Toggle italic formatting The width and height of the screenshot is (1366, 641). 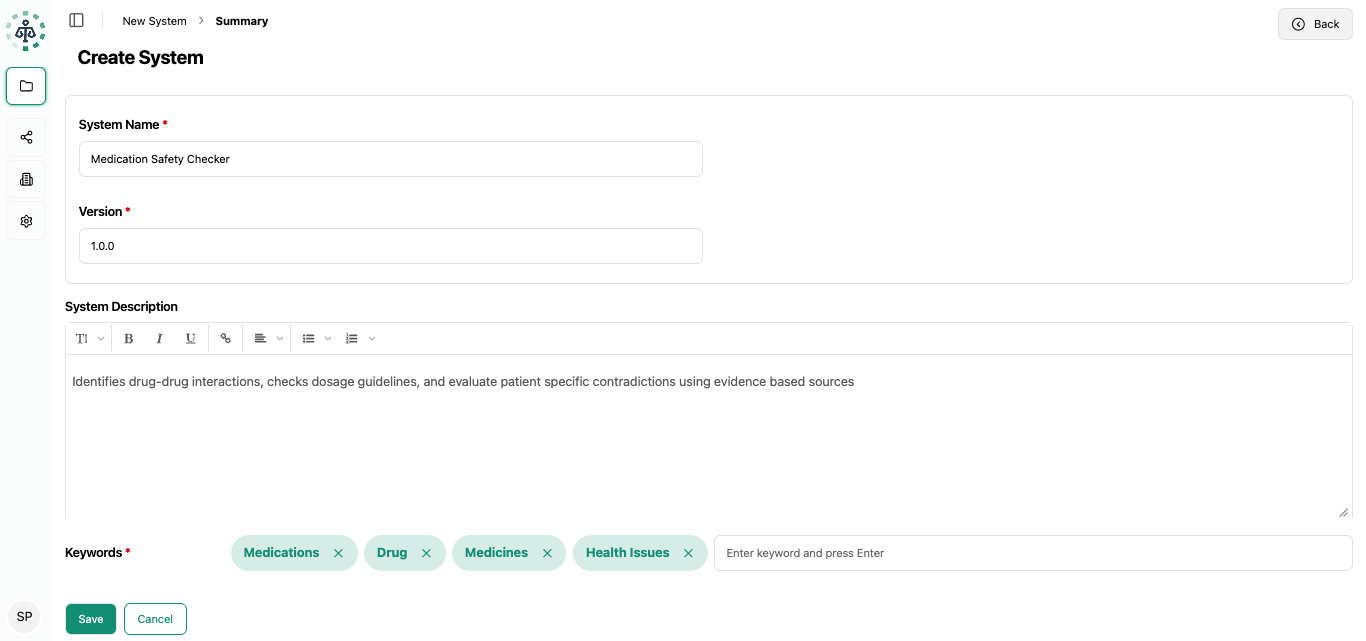point(159,339)
